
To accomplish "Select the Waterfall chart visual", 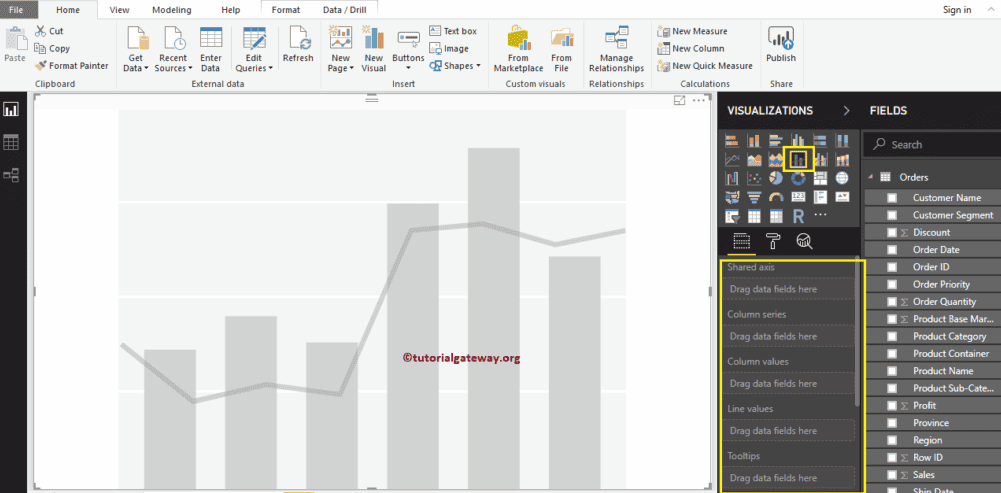I will tap(732, 178).
